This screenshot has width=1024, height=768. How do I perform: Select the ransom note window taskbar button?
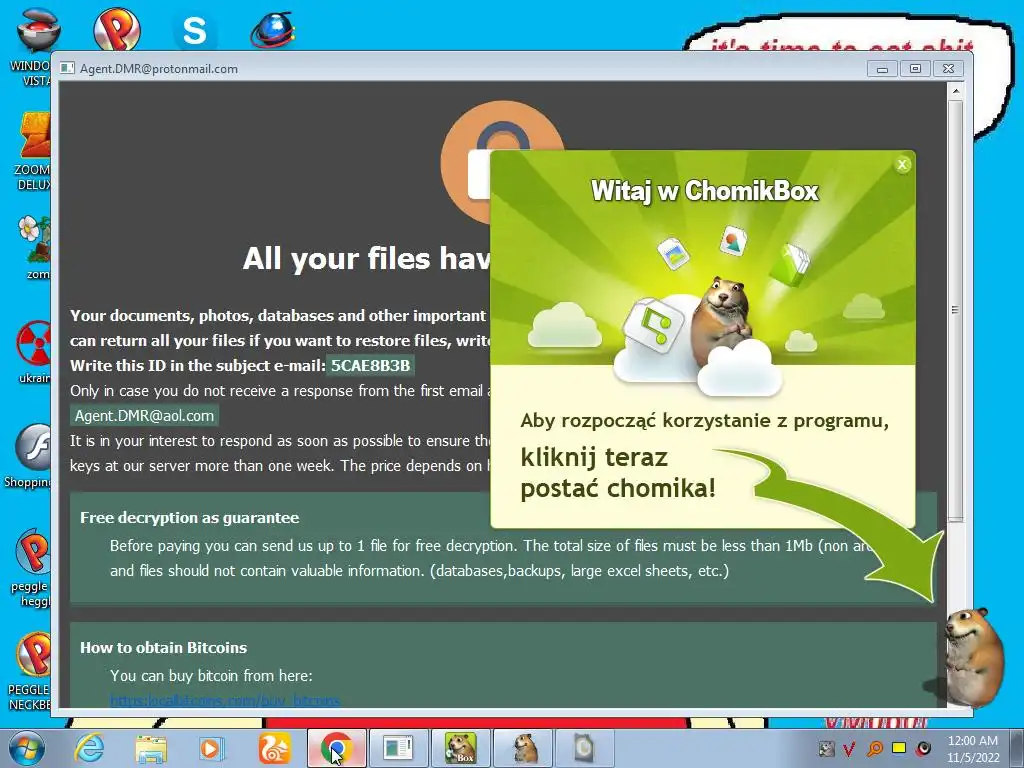pos(398,748)
